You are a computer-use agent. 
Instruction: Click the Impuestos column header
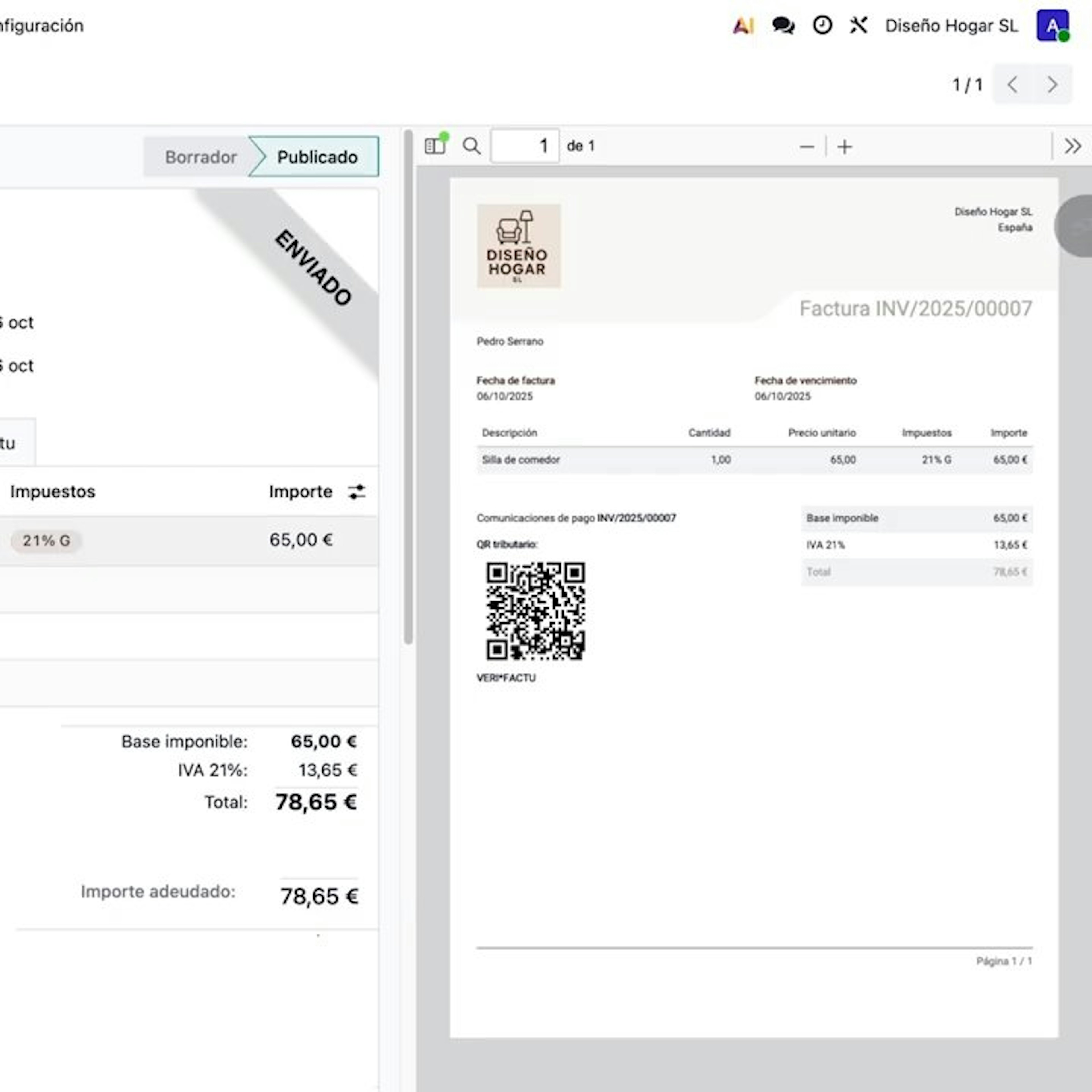[53, 491]
